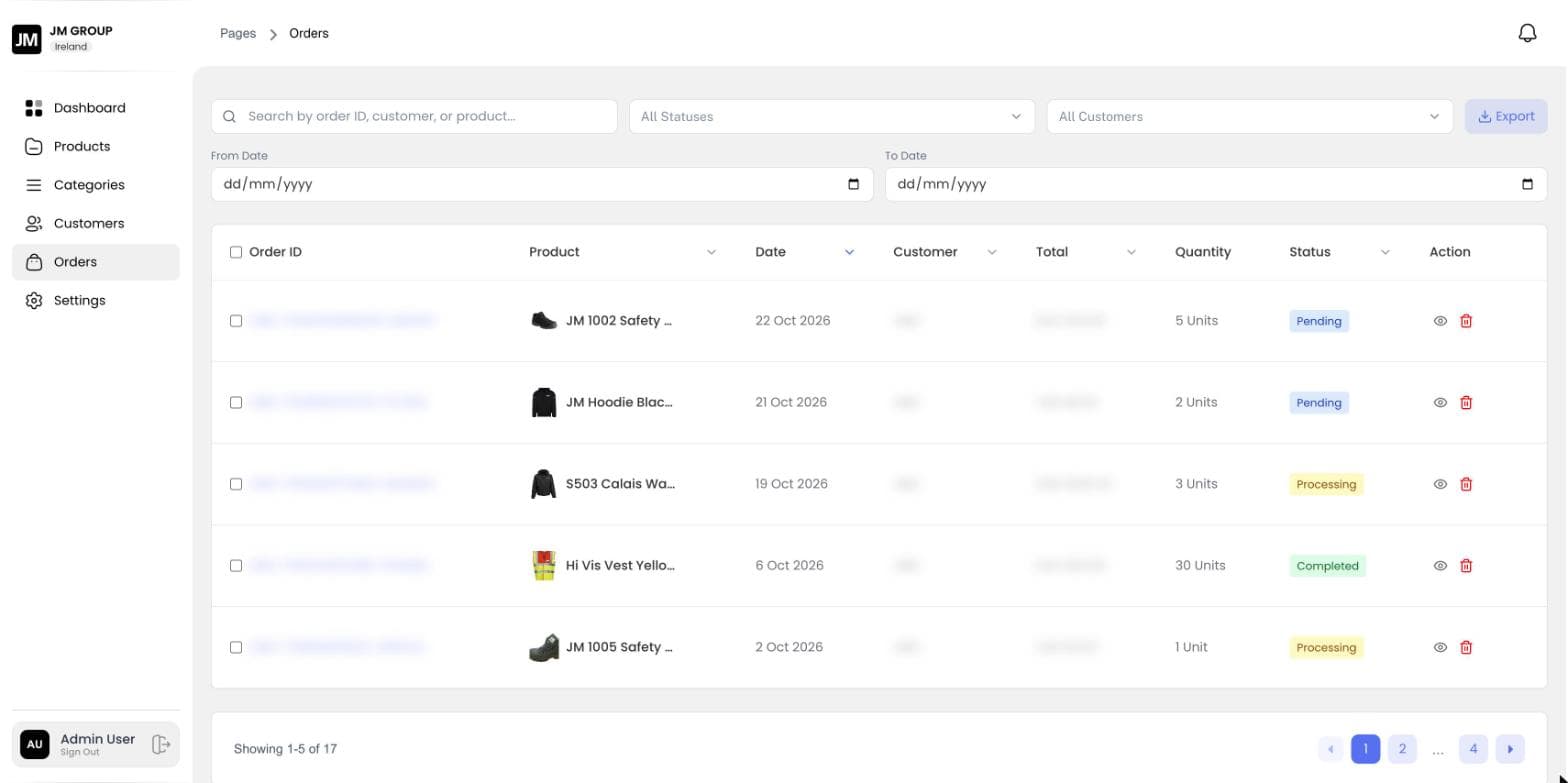Open Products in sidebar
Image resolution: width=1568 pixels, height=783 pixels.
point(96,146)
